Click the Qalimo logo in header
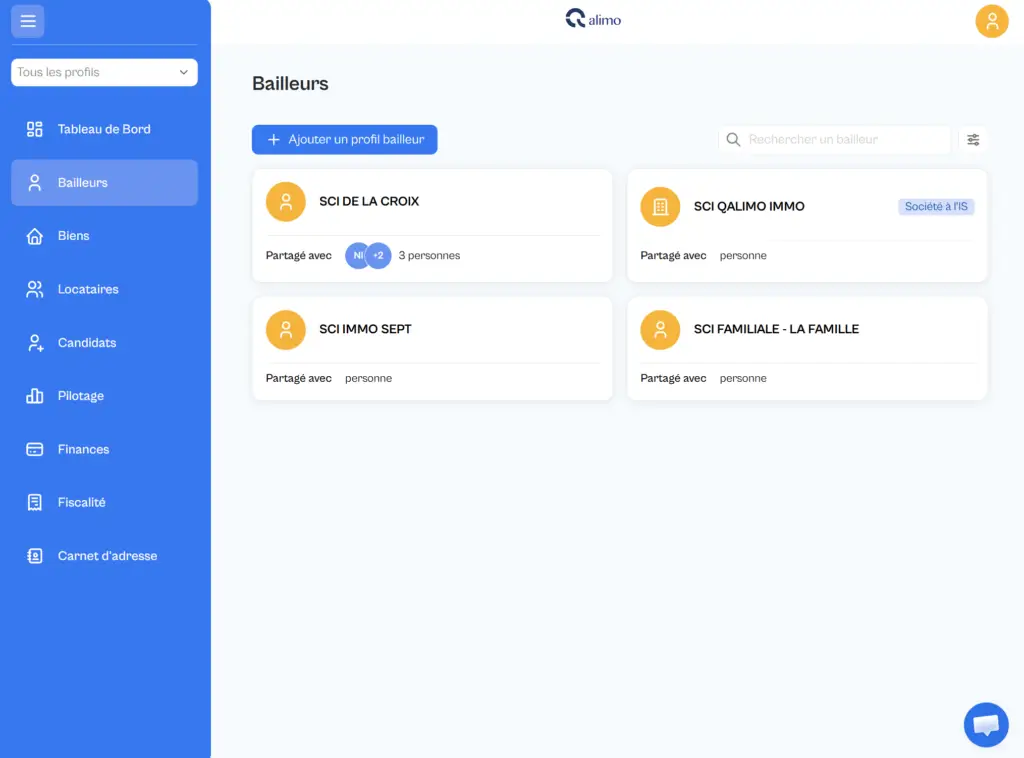The width and height of the screenshot is (1024, 758). coord(593,19)
